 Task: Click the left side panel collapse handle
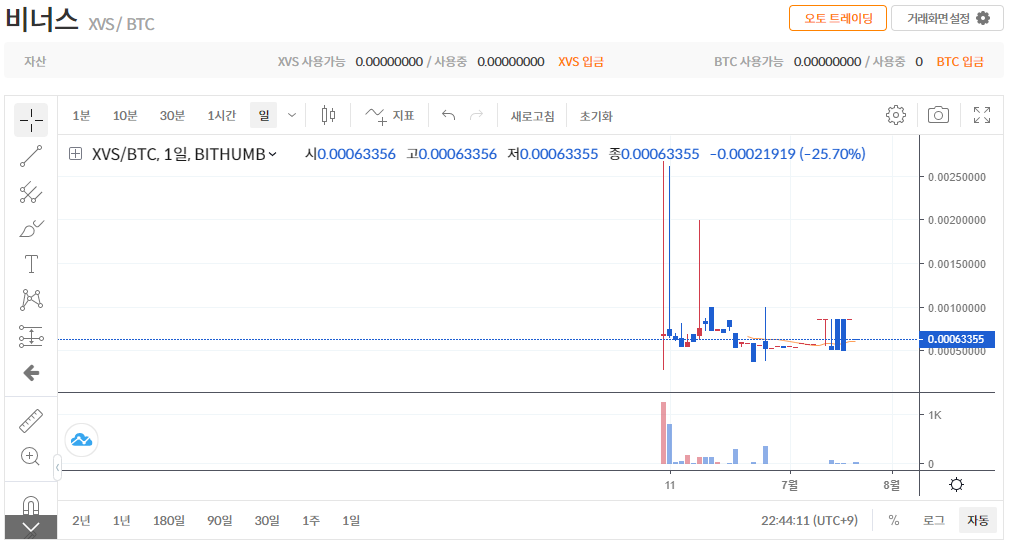tap(57, 468)
